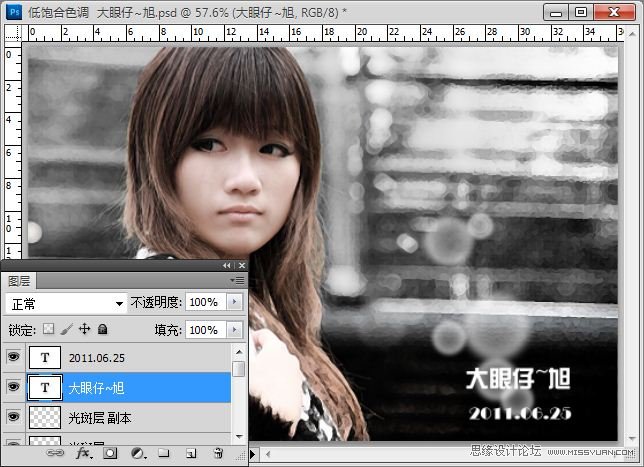Lock layer position with move icon
Screen dimensions: 644x467
[85, 329]
